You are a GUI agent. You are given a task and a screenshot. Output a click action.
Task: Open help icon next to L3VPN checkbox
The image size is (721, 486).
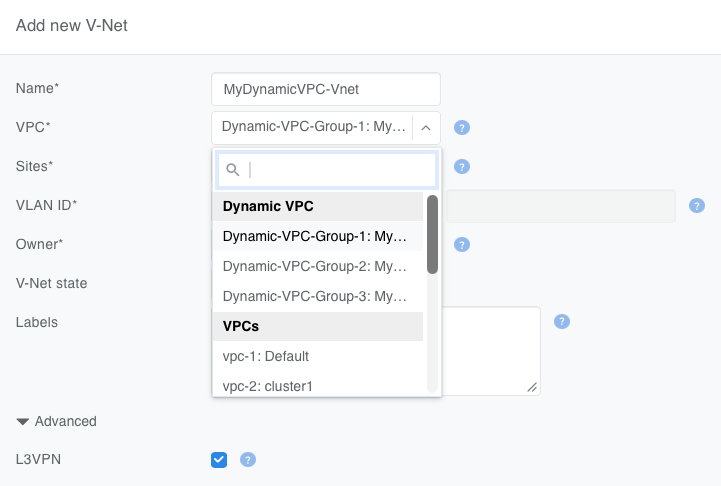(x=248, y=459)
